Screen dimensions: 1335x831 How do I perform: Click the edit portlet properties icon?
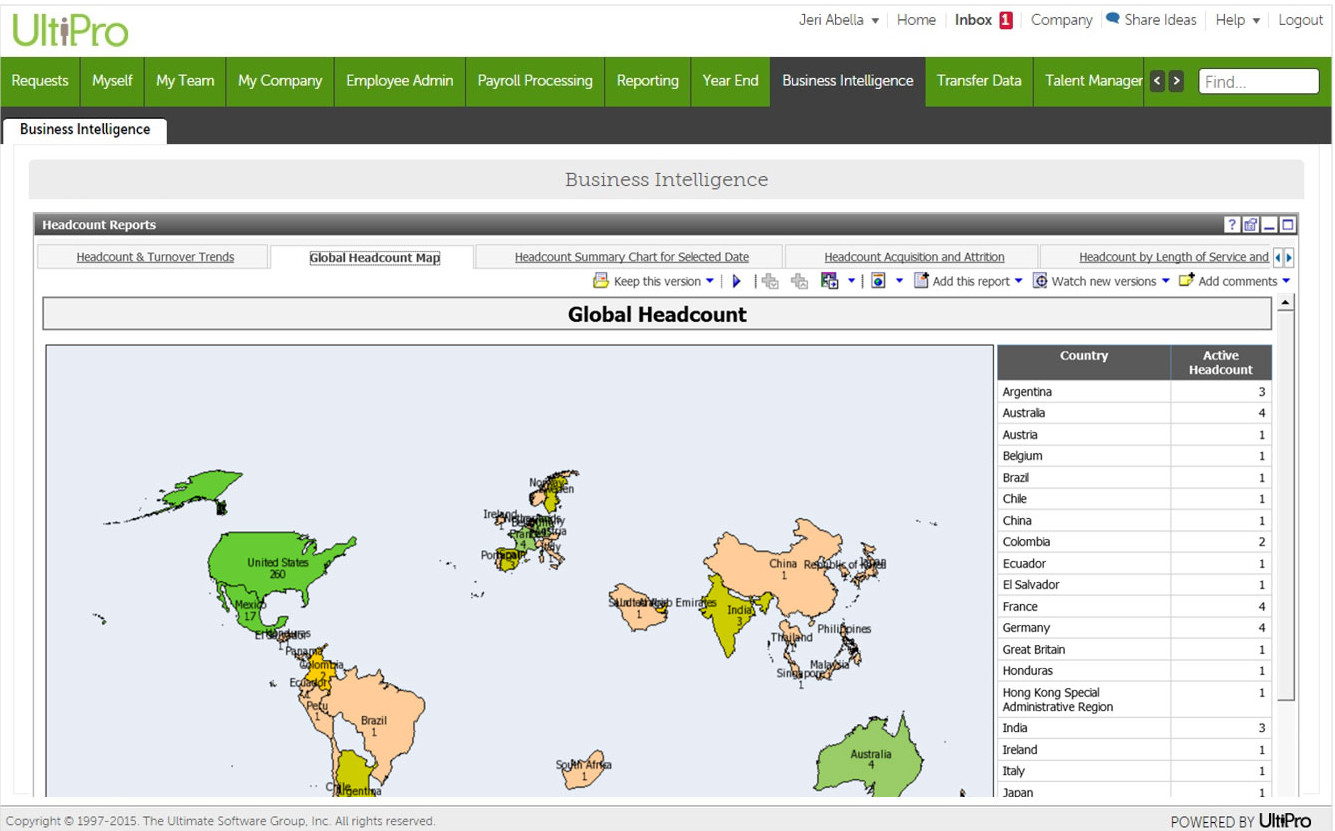tap(1250, 225)
